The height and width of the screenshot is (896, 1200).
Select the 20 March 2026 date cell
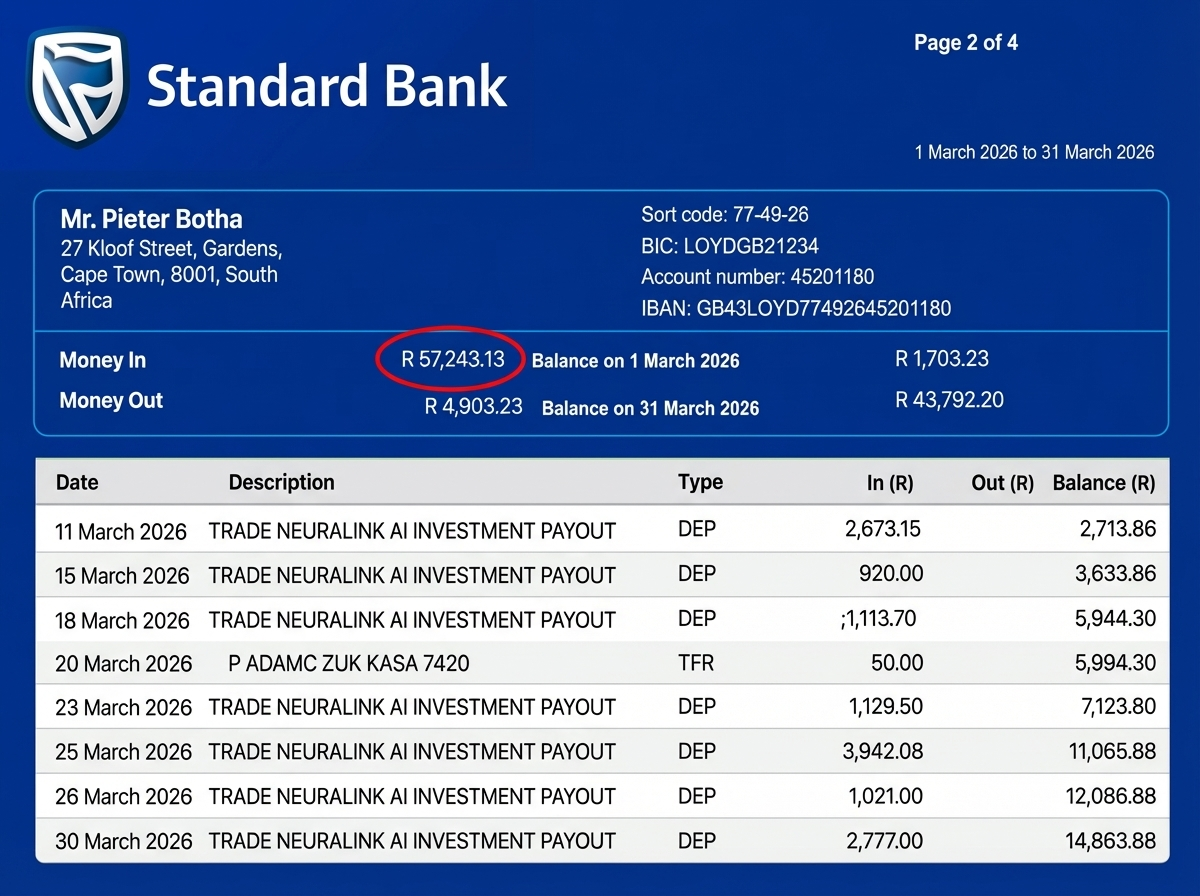tap(124, 664)
